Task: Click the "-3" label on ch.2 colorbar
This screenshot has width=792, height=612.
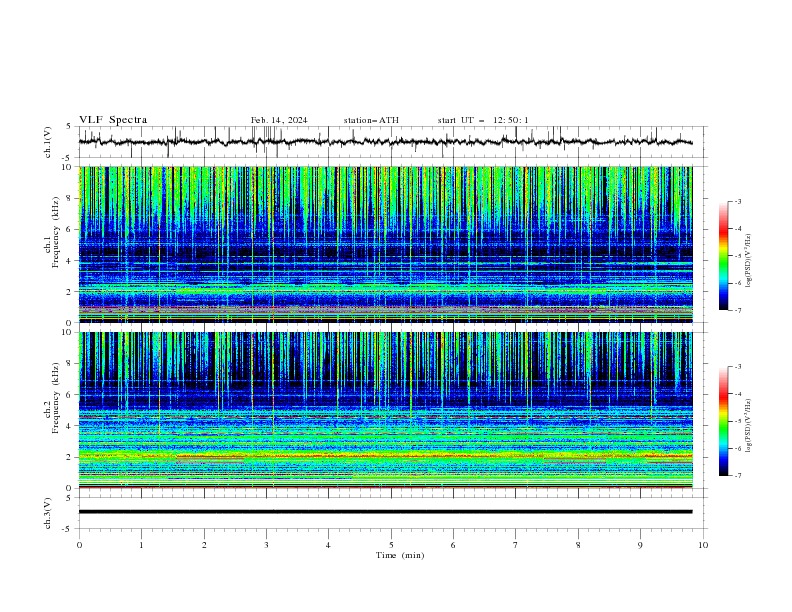Action: [738, 367]
